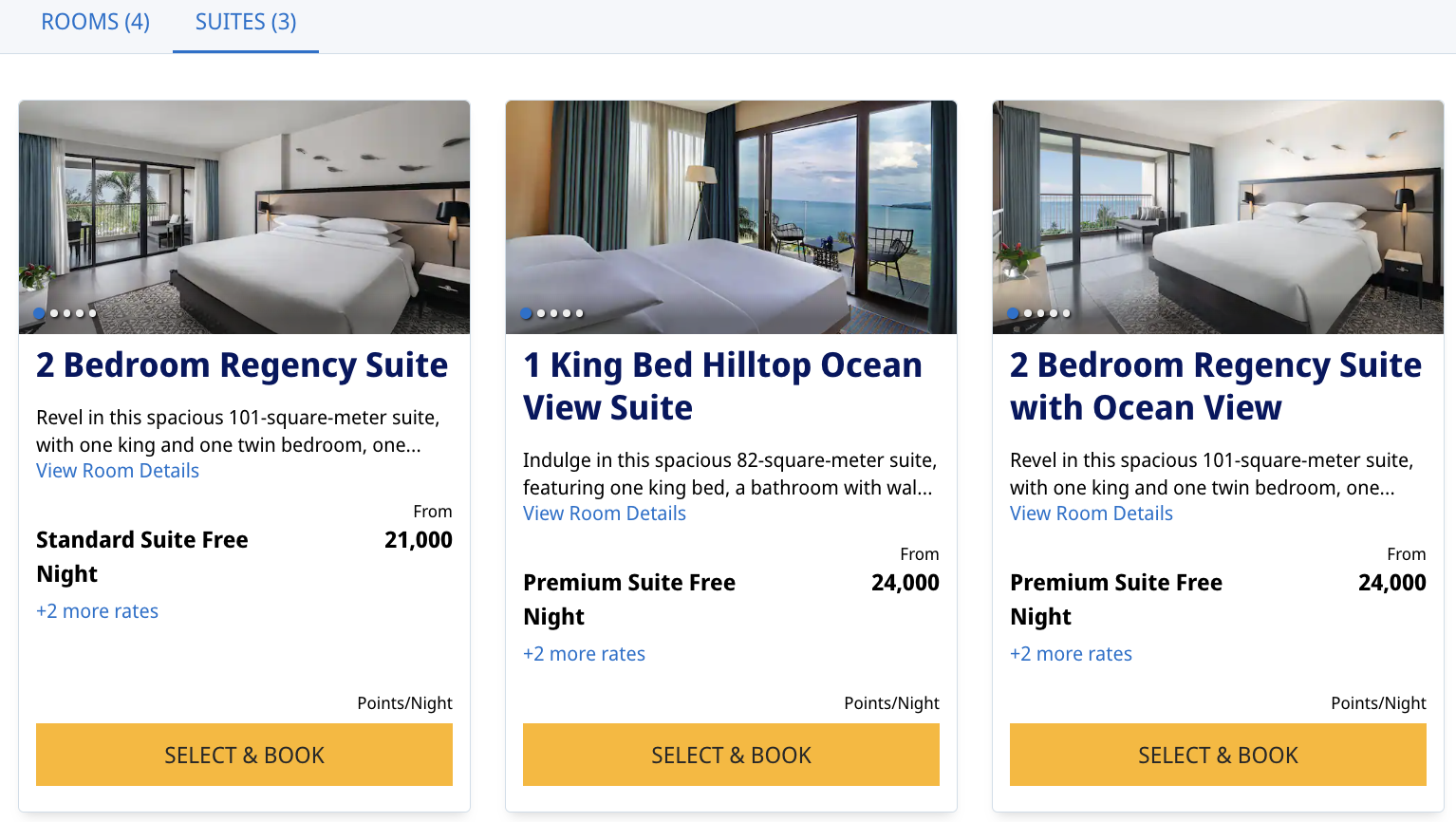
Task: Expand +2 more rates on Hilltop Ocean View Suite
Action: click(584, 653)
